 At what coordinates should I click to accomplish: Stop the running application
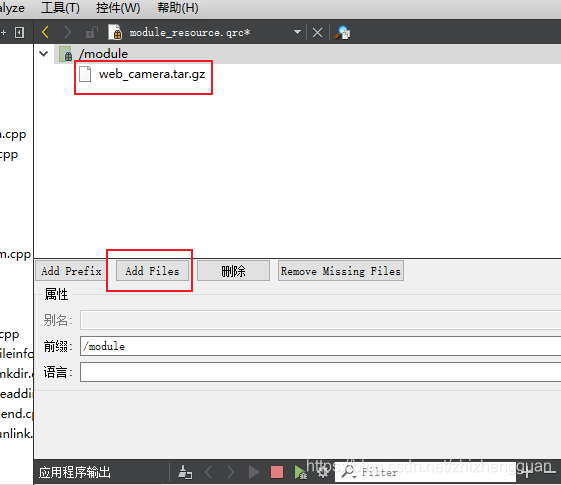tap(277, 472)
